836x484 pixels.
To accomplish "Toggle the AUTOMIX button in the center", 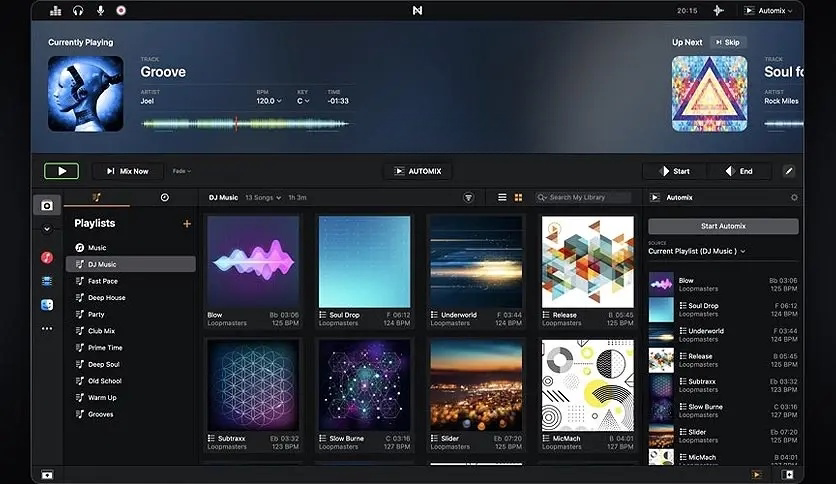I will tap(417, 171).
